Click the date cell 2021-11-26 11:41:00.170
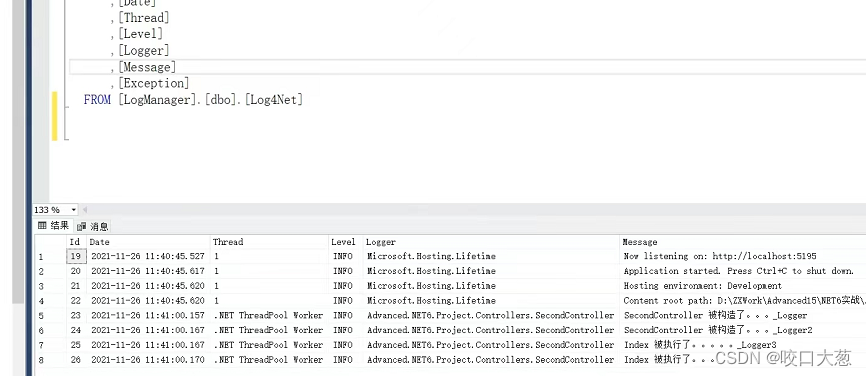This screenshot has width=867, height=376. [x=148, y=359]
